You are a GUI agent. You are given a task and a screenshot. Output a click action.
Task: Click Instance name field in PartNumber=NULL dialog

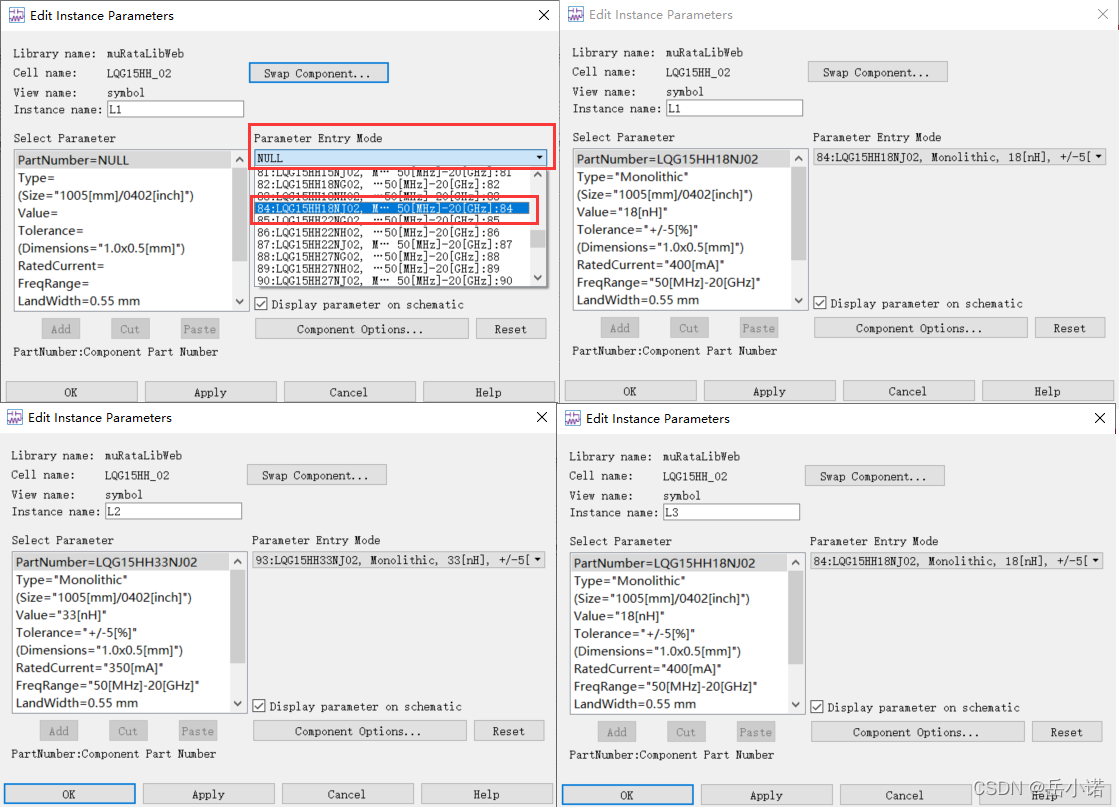tap(176, 109)
